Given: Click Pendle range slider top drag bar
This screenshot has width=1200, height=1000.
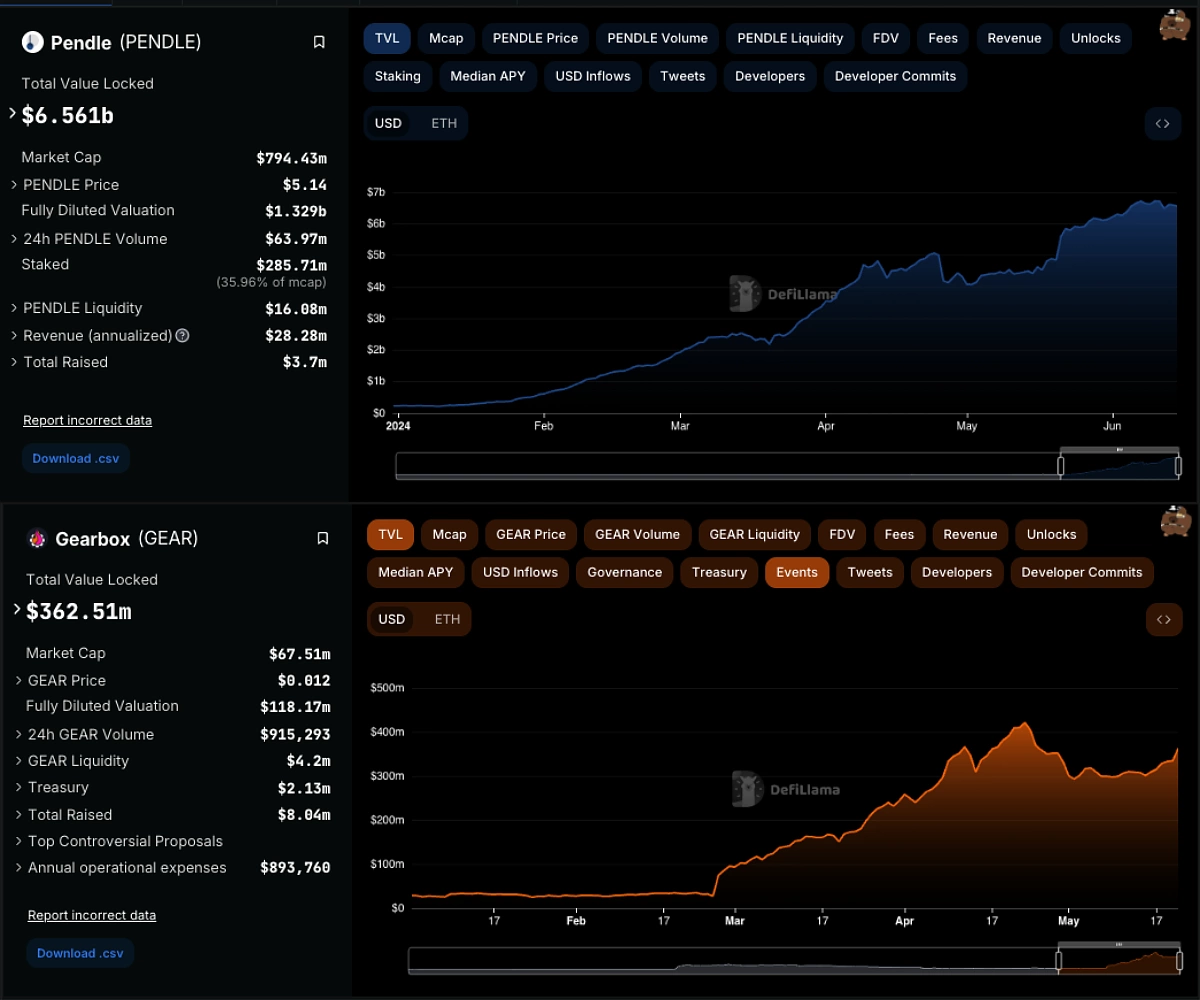Looking at the screenshot, I should [1120, 450].
